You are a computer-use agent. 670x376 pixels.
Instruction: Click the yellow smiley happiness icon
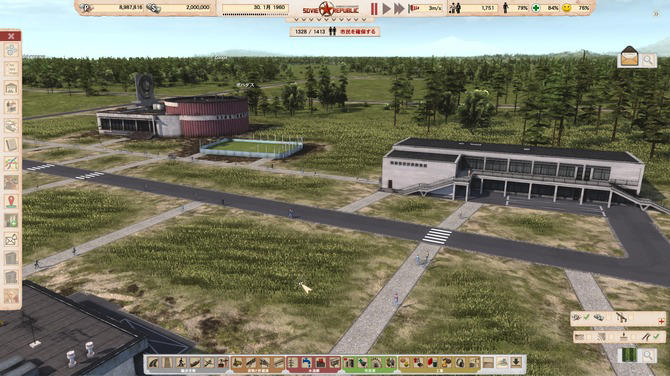566,8
